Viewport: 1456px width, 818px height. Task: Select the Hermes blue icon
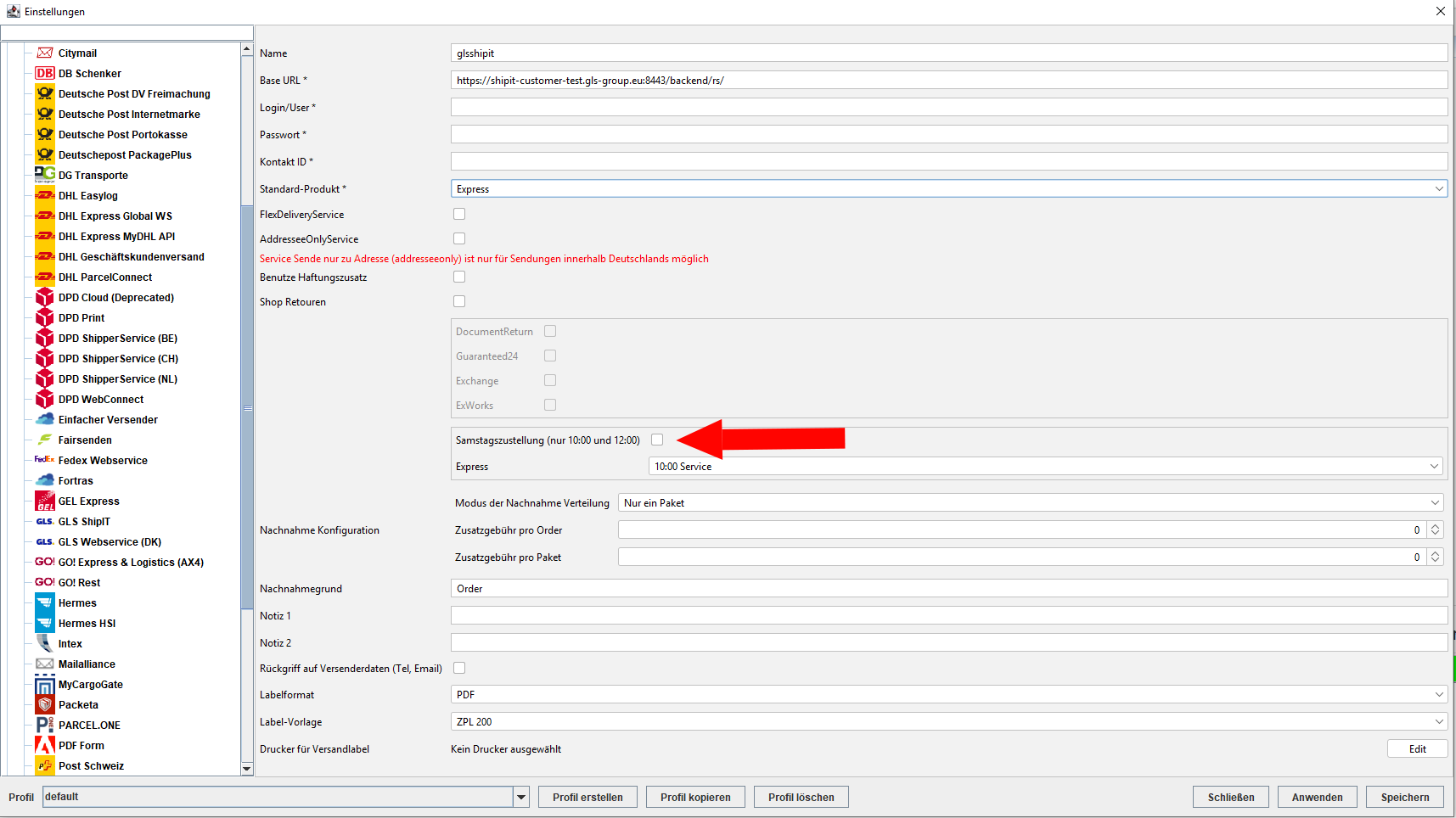pyautogui.click(x=45, y=602)
